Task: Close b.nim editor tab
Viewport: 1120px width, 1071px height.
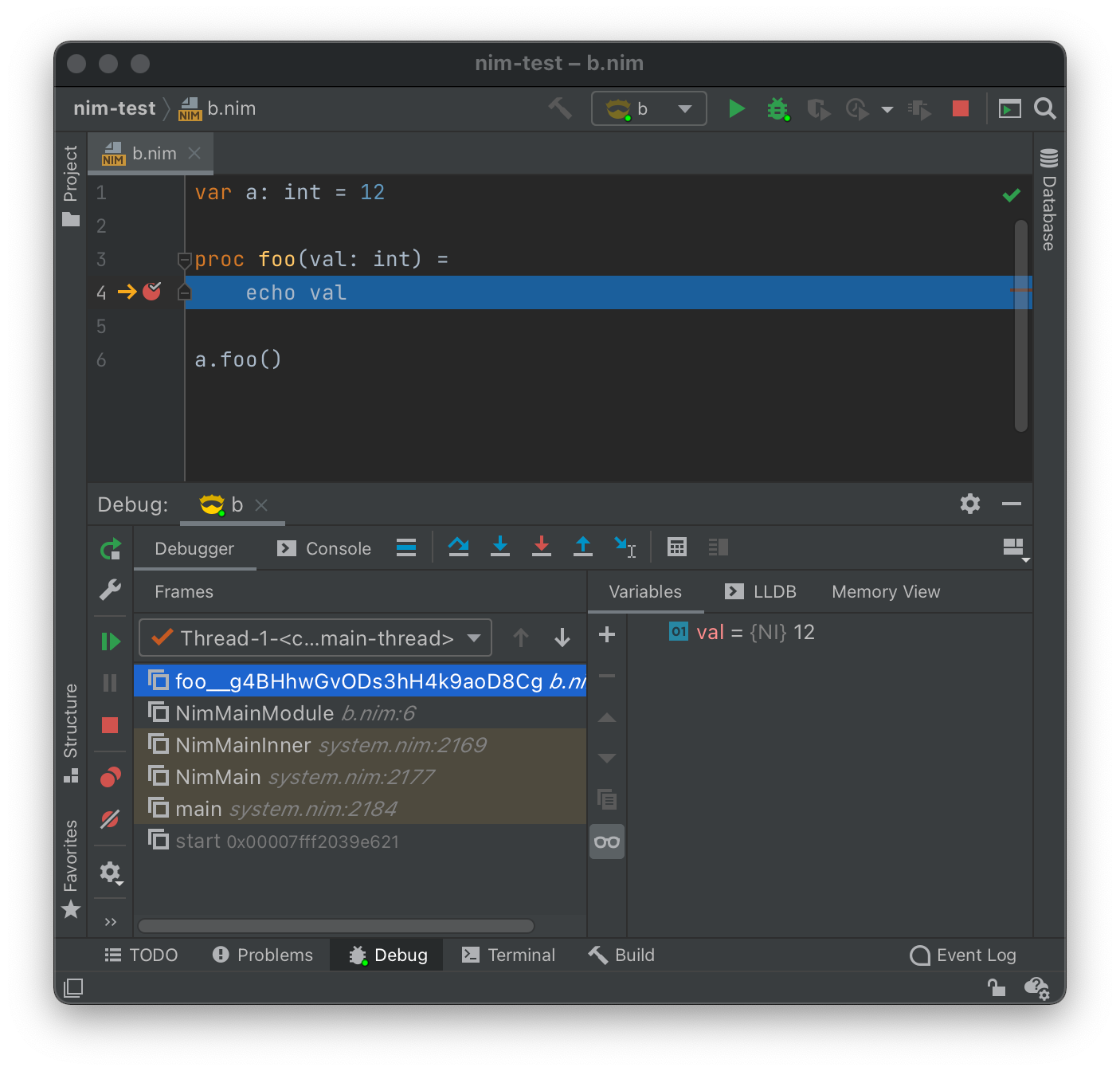Action: tap(194, 153)
